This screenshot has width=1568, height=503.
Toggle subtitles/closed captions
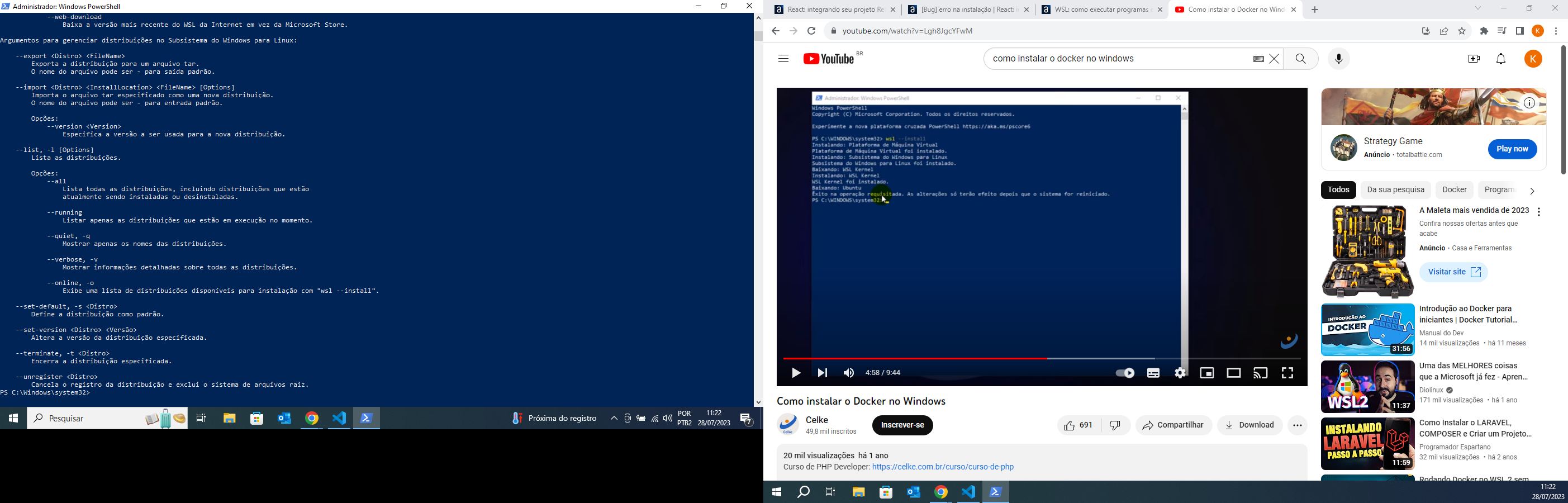tap(1153, 373)
